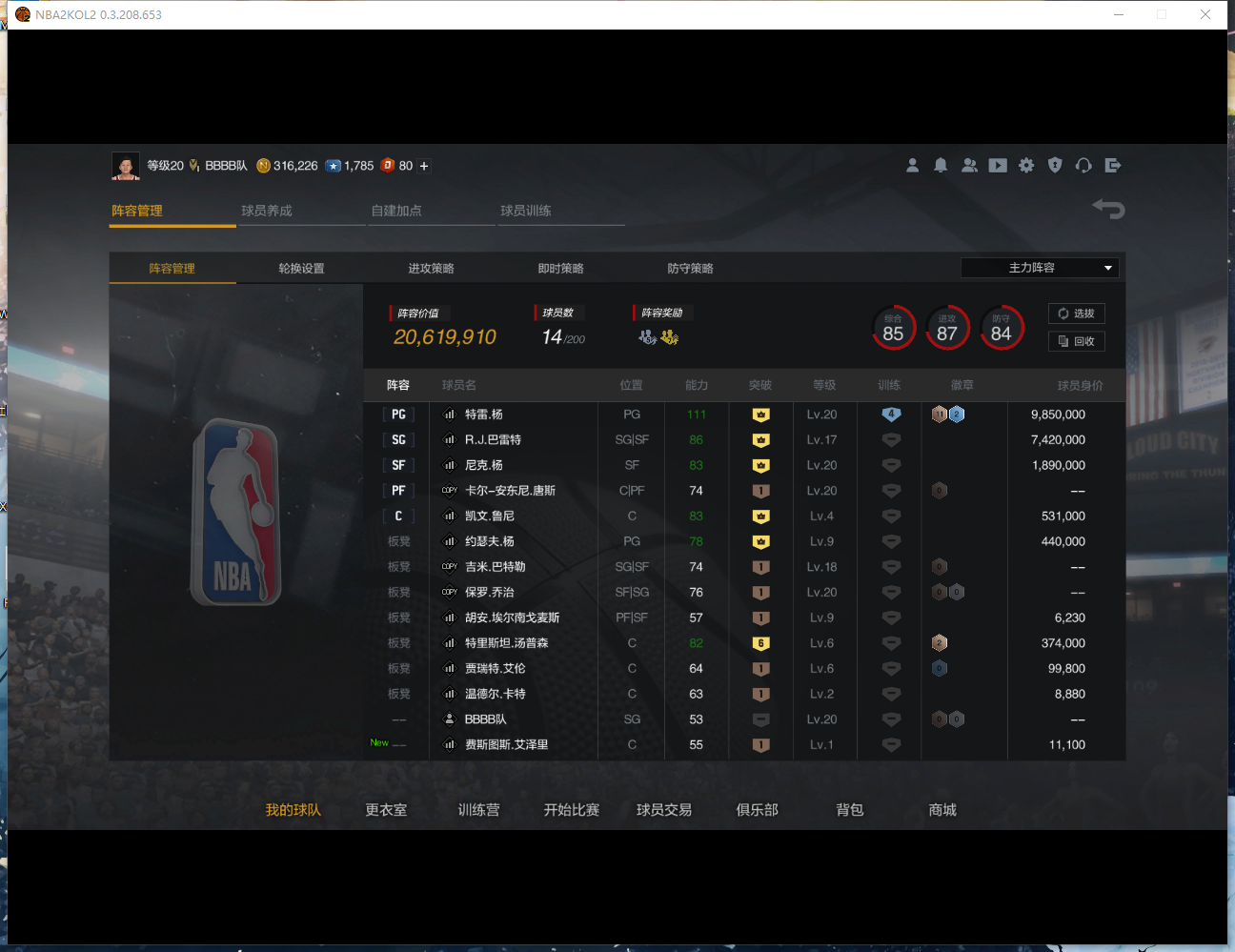Viewport: 1235px width, 952px height.
Task: Open the friends list icon
Action: tap(969, 166)
